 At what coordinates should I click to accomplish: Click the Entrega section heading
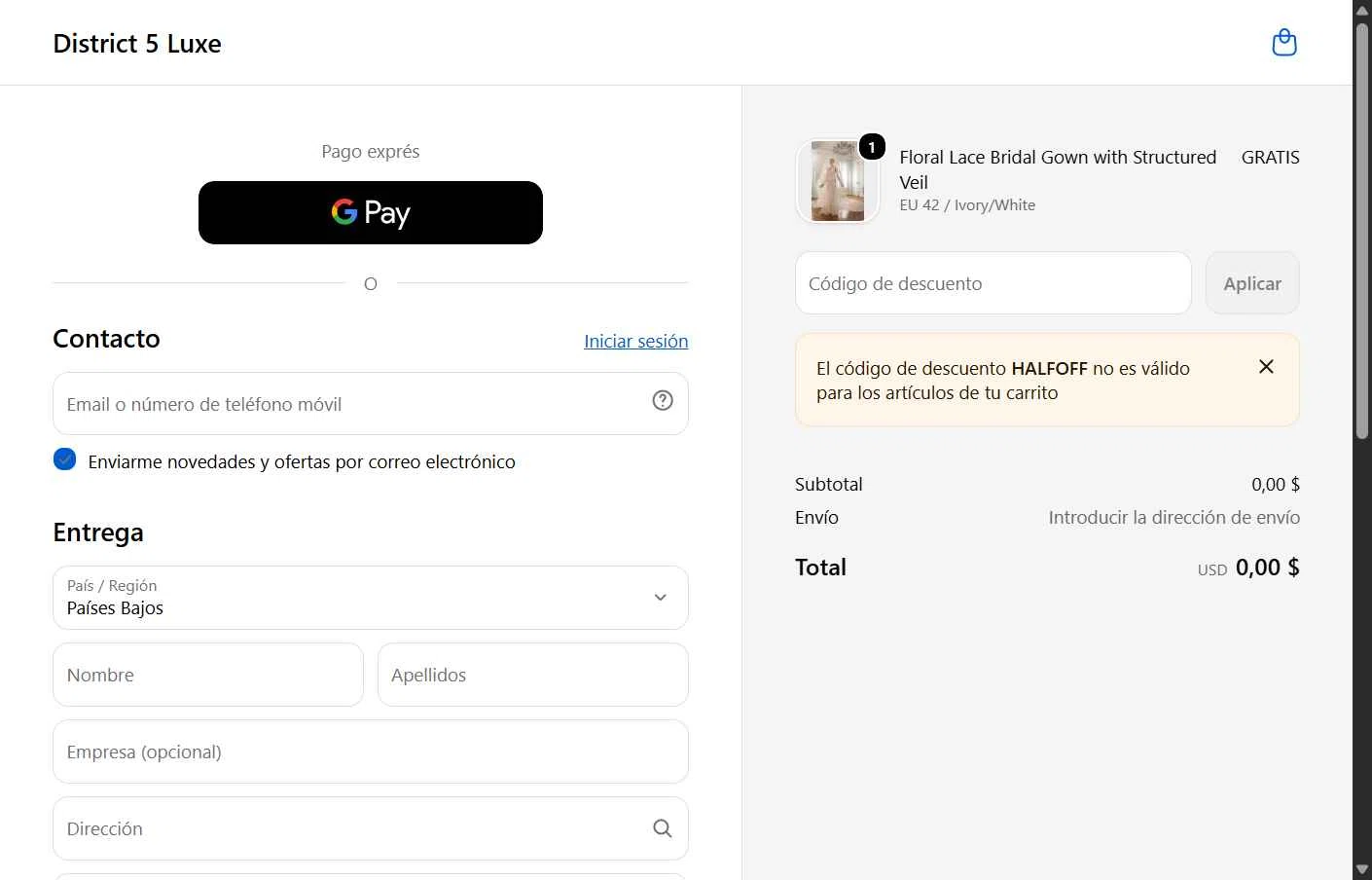98,532
